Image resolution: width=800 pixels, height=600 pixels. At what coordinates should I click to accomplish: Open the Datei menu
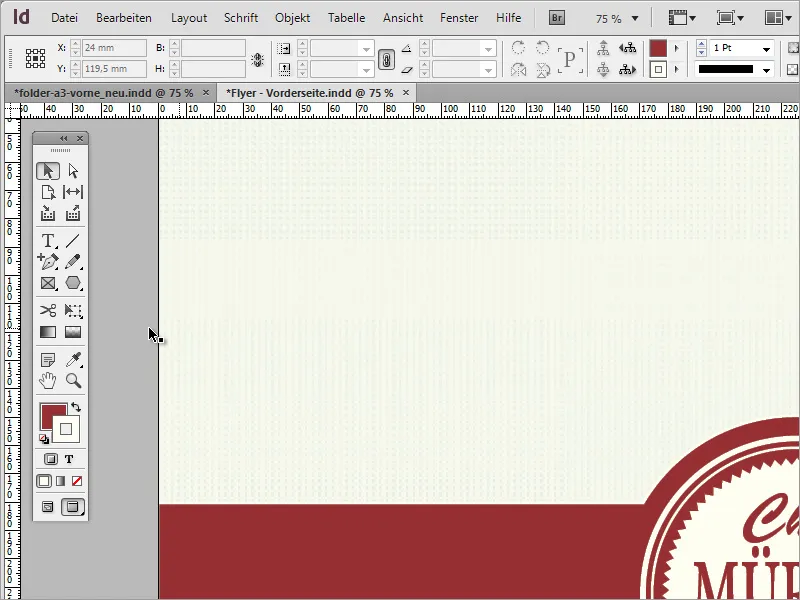click(x=64, y=18)
